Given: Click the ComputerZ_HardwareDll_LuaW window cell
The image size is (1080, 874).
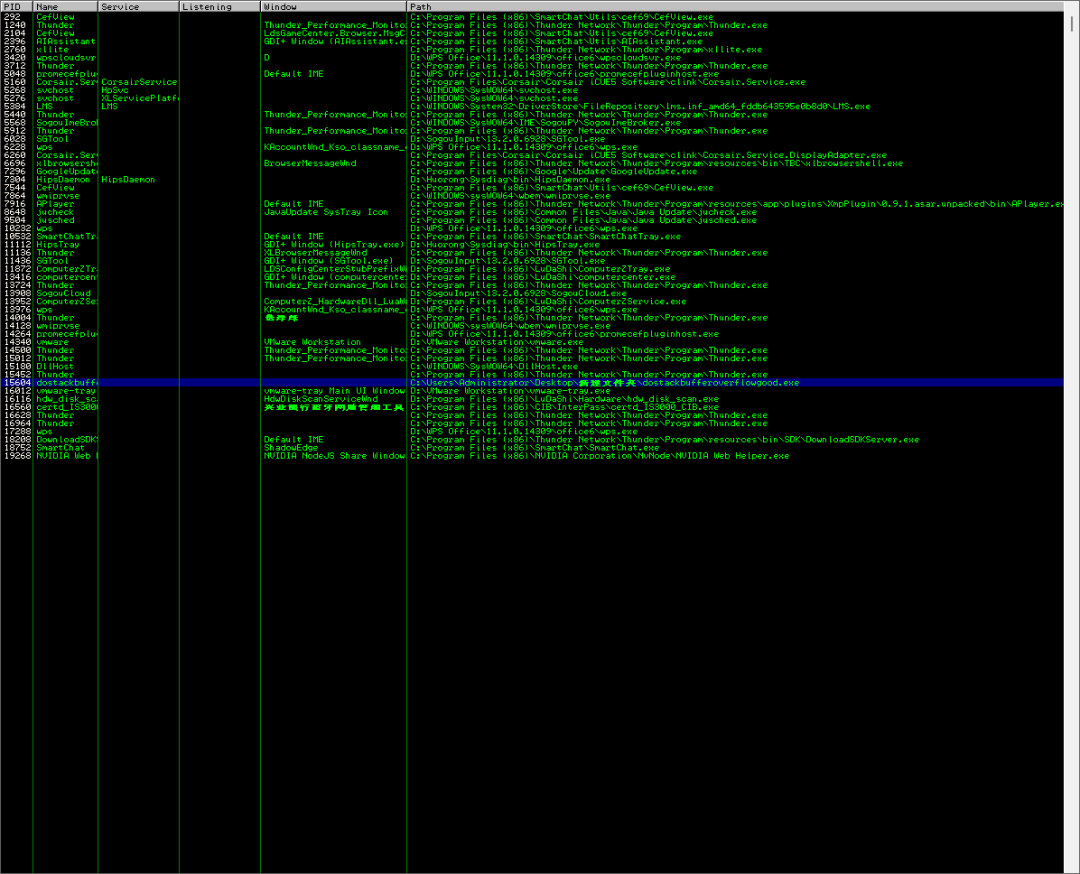Looking at the screenshot, I should click(334, 302).
